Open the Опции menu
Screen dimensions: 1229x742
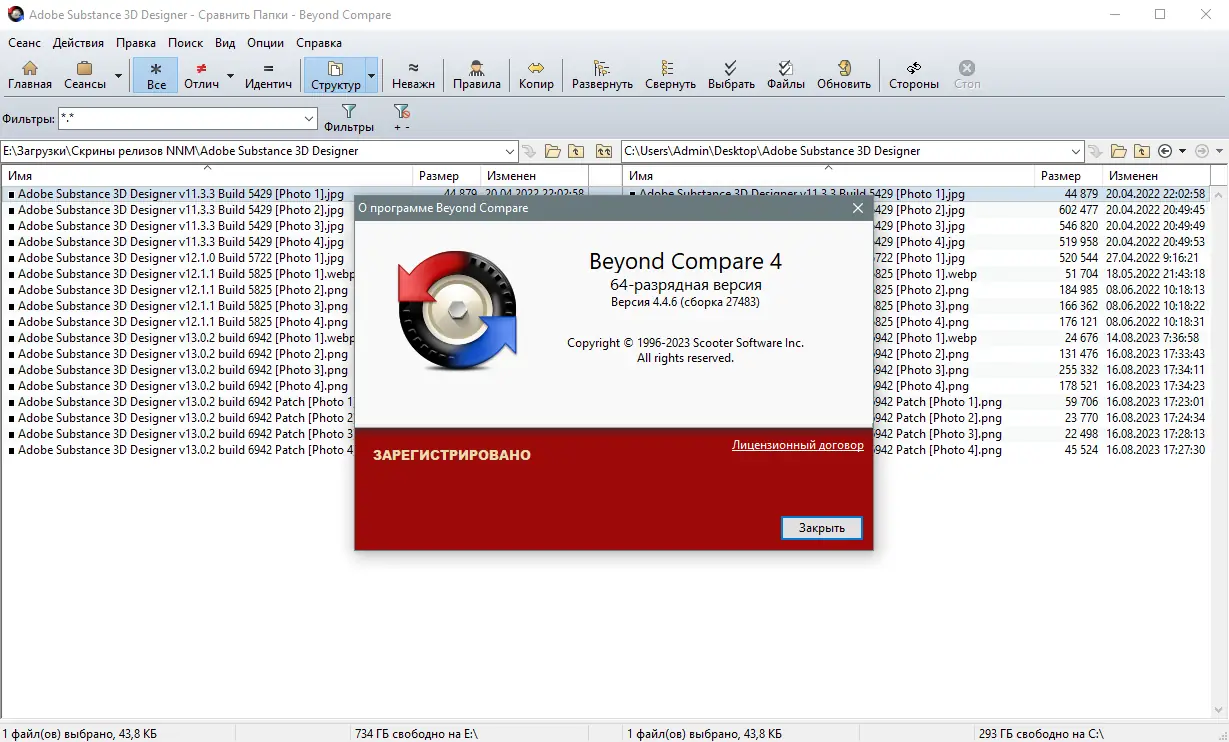pyautogui.click(x=265, y=43)
